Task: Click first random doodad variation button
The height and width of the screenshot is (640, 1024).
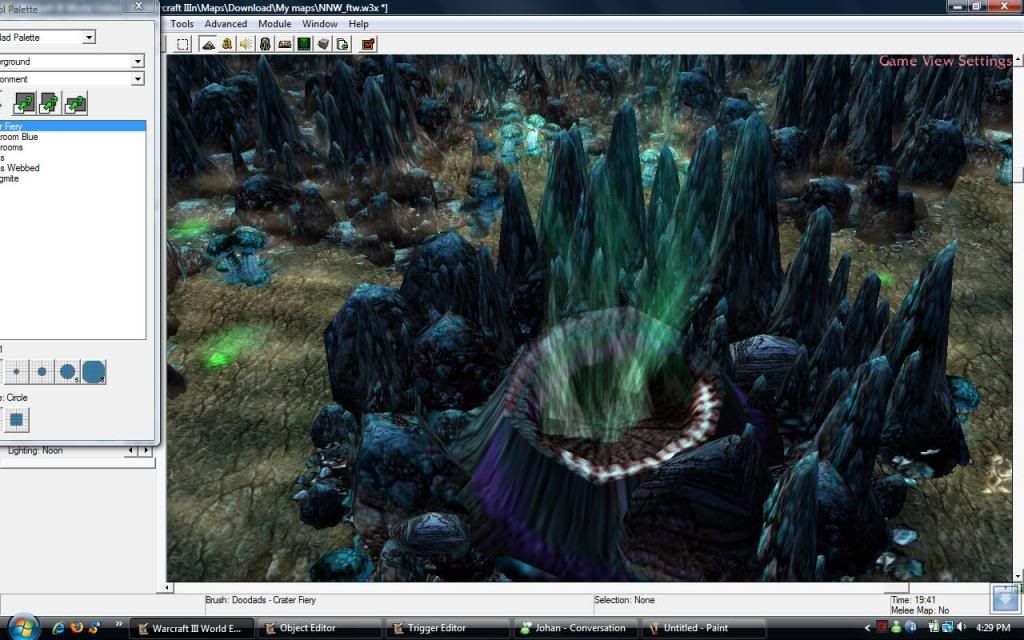Action: [24, 103]
